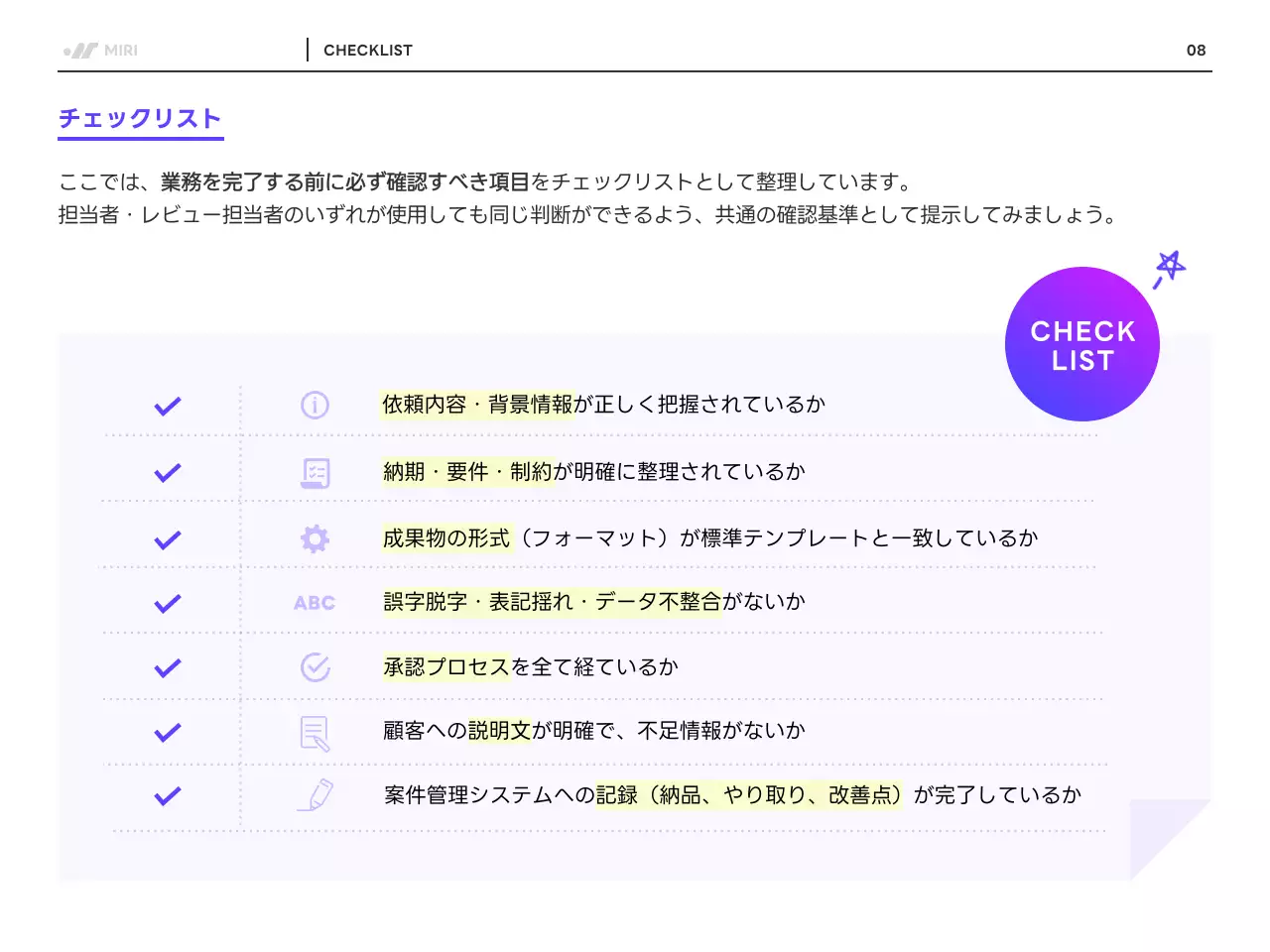Click the MIRI logo in the header

pos(100,50)
